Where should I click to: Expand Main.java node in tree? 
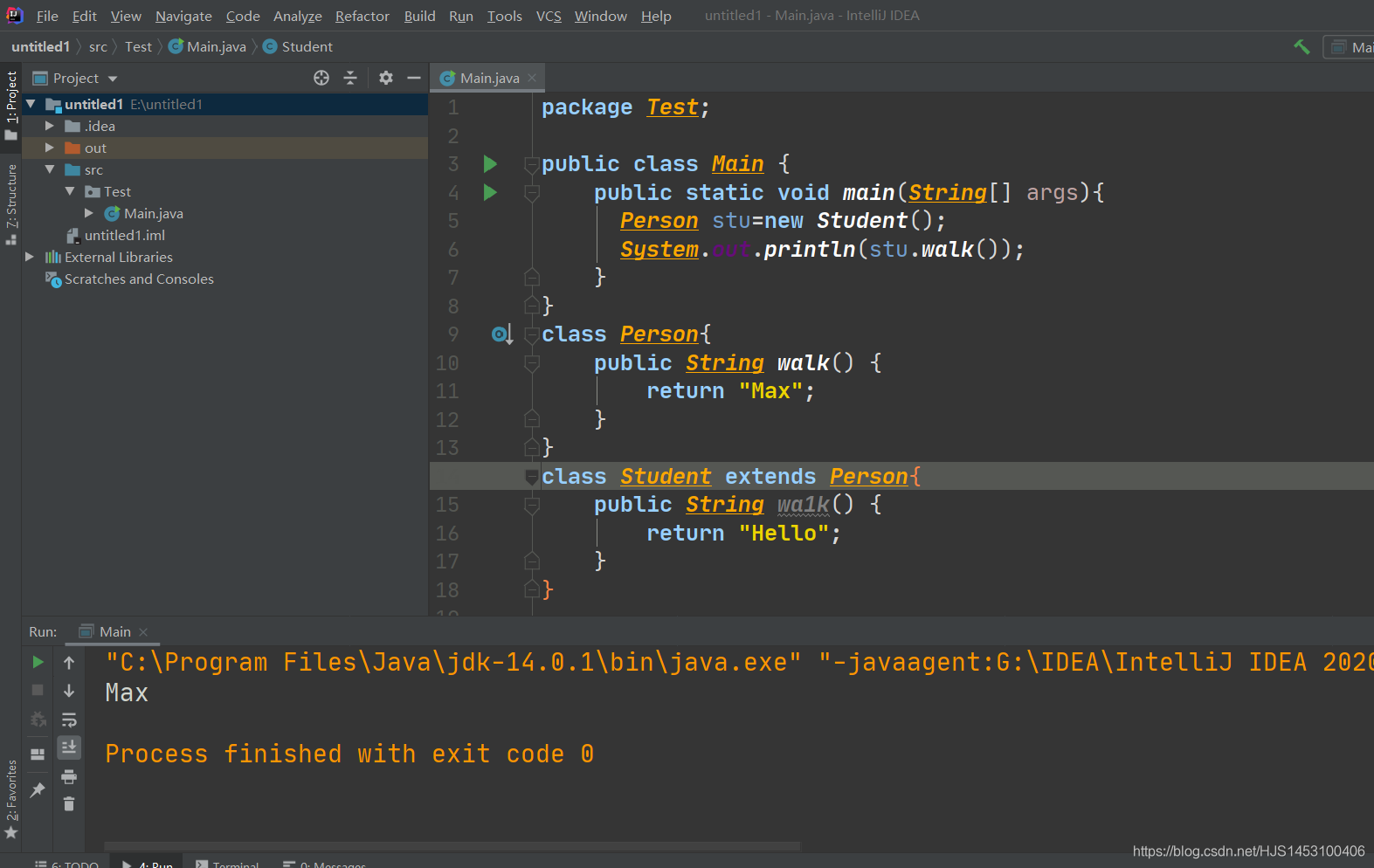tap(89, 213)
